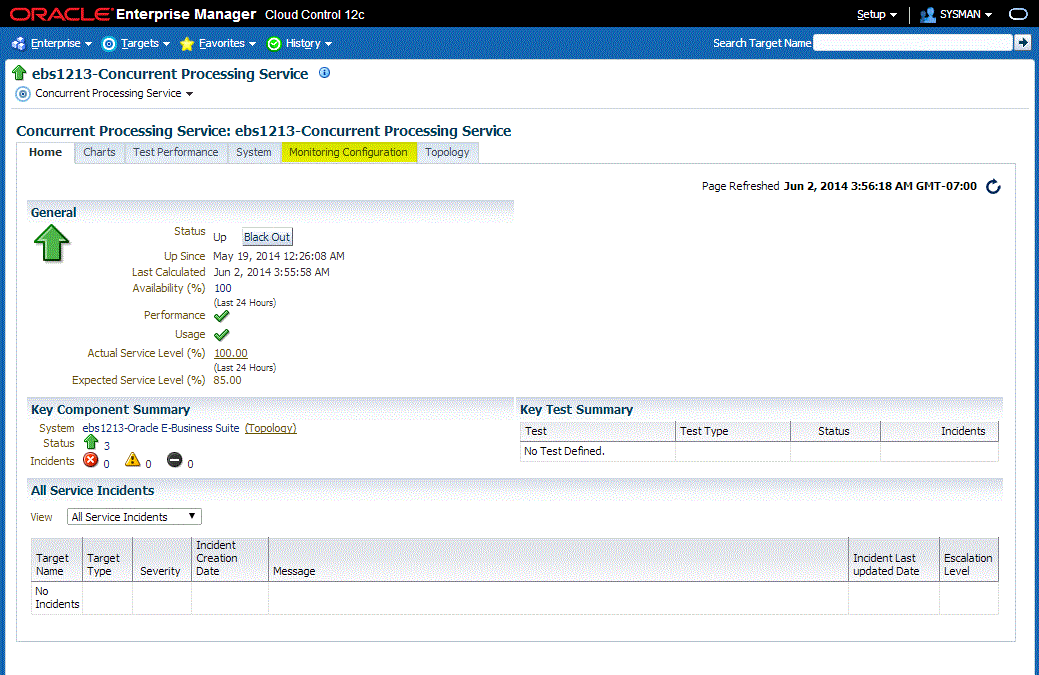Click in the Search Target Name field

tap(912, 43)
